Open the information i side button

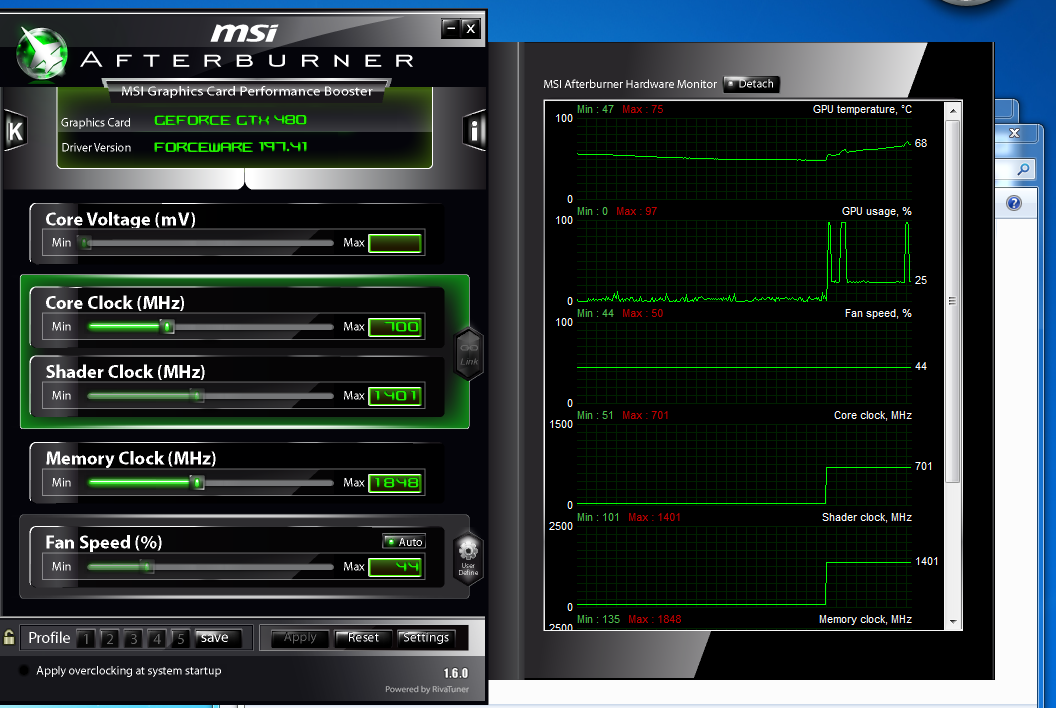click(474, 130)
